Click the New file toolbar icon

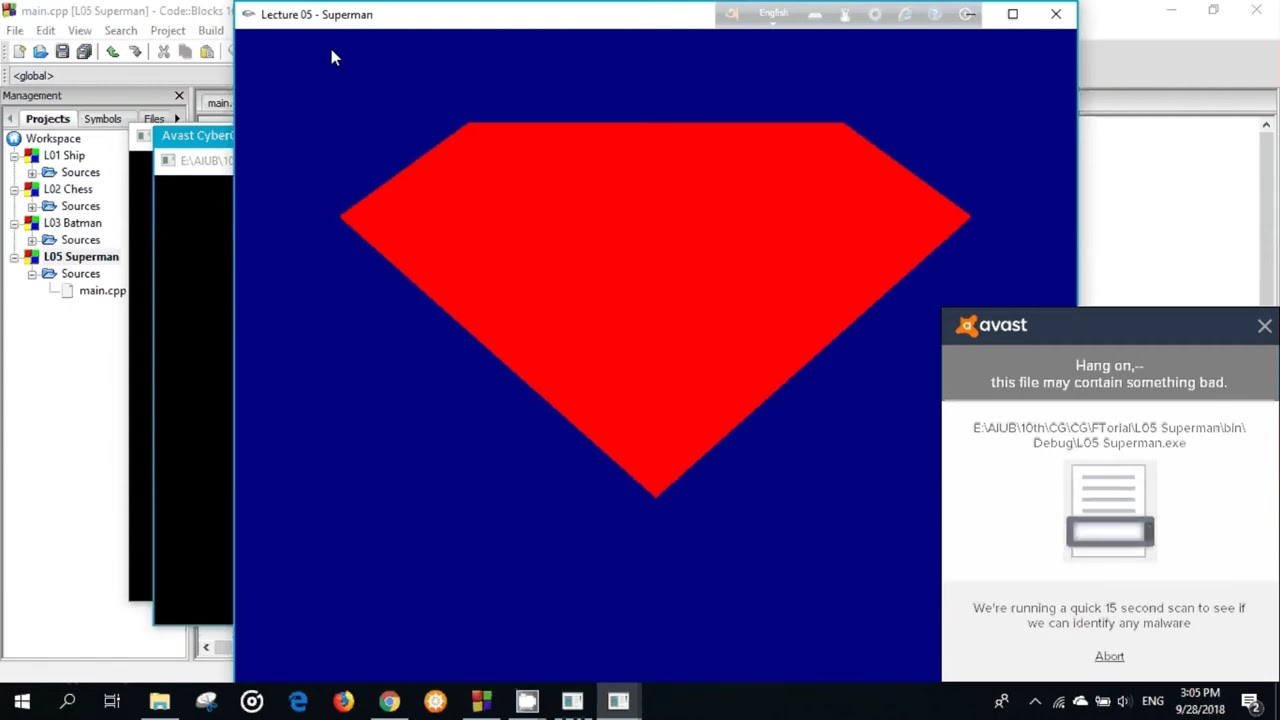18,52
